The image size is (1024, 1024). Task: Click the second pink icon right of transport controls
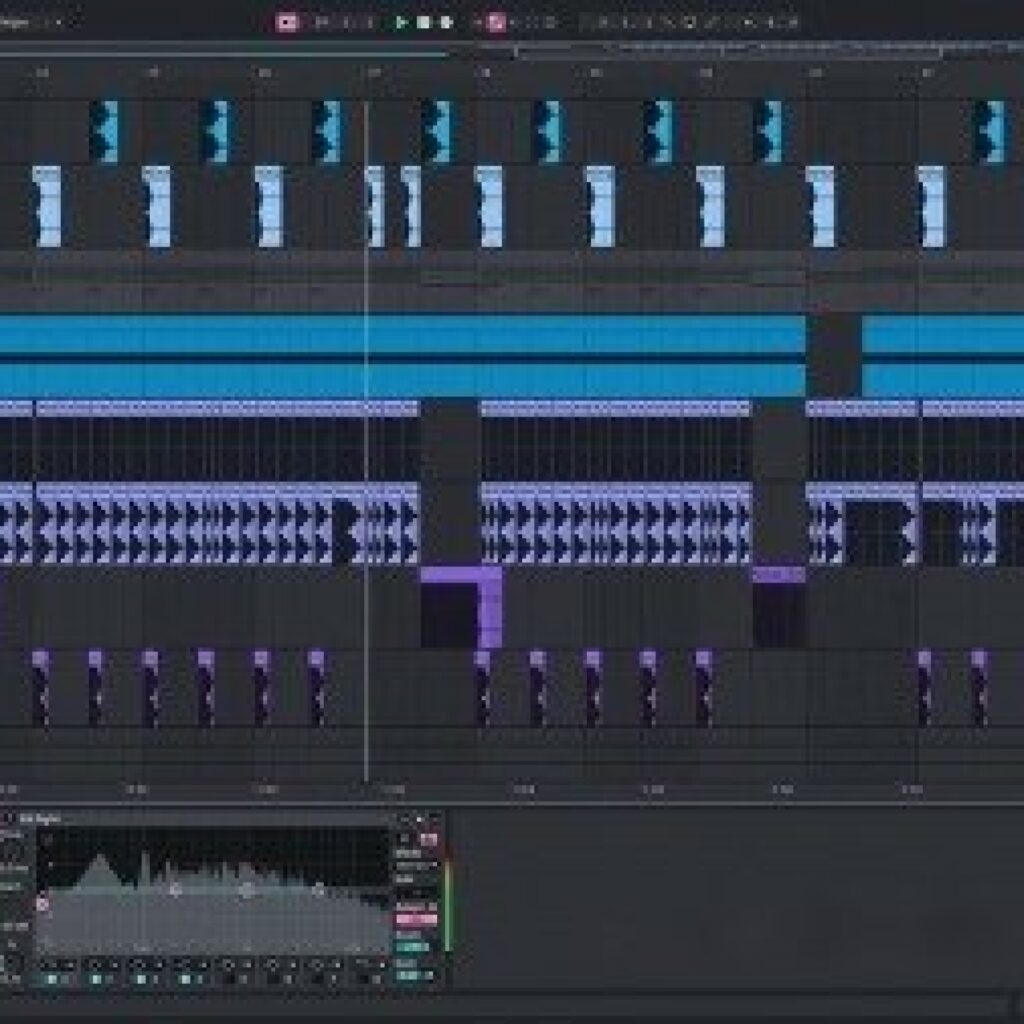[496, 22]
